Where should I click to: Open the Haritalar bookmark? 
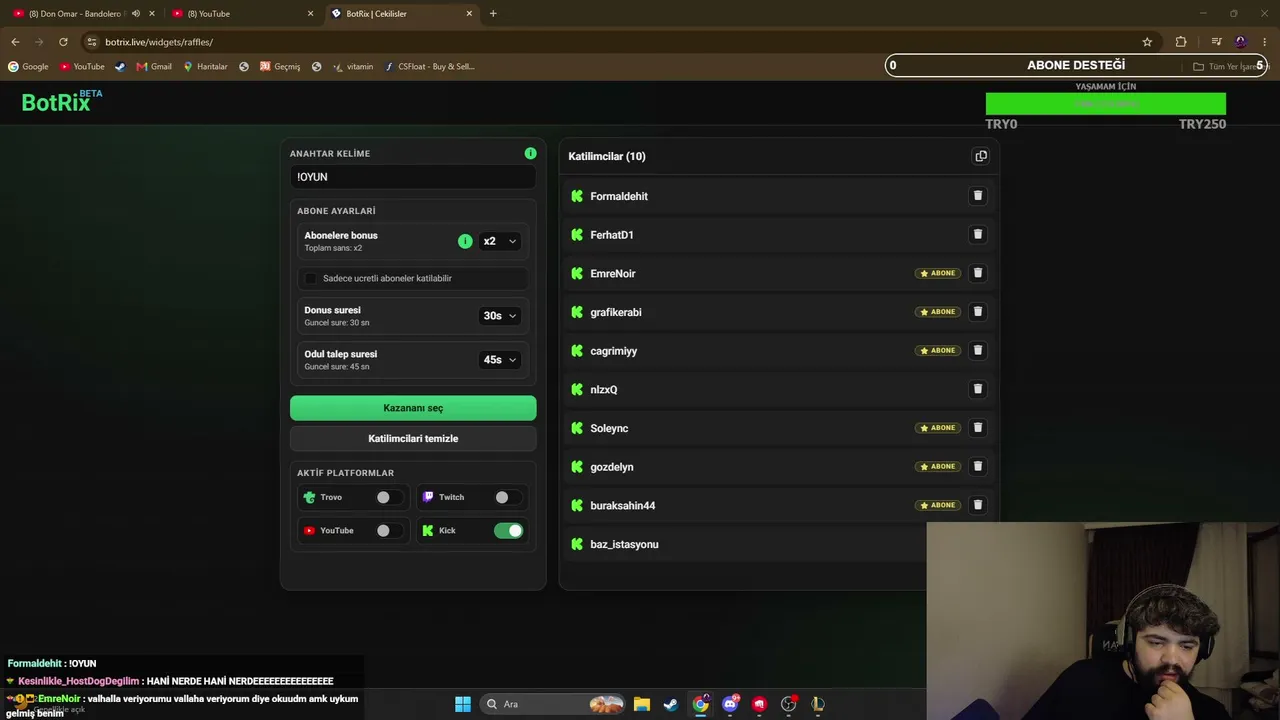205,67
